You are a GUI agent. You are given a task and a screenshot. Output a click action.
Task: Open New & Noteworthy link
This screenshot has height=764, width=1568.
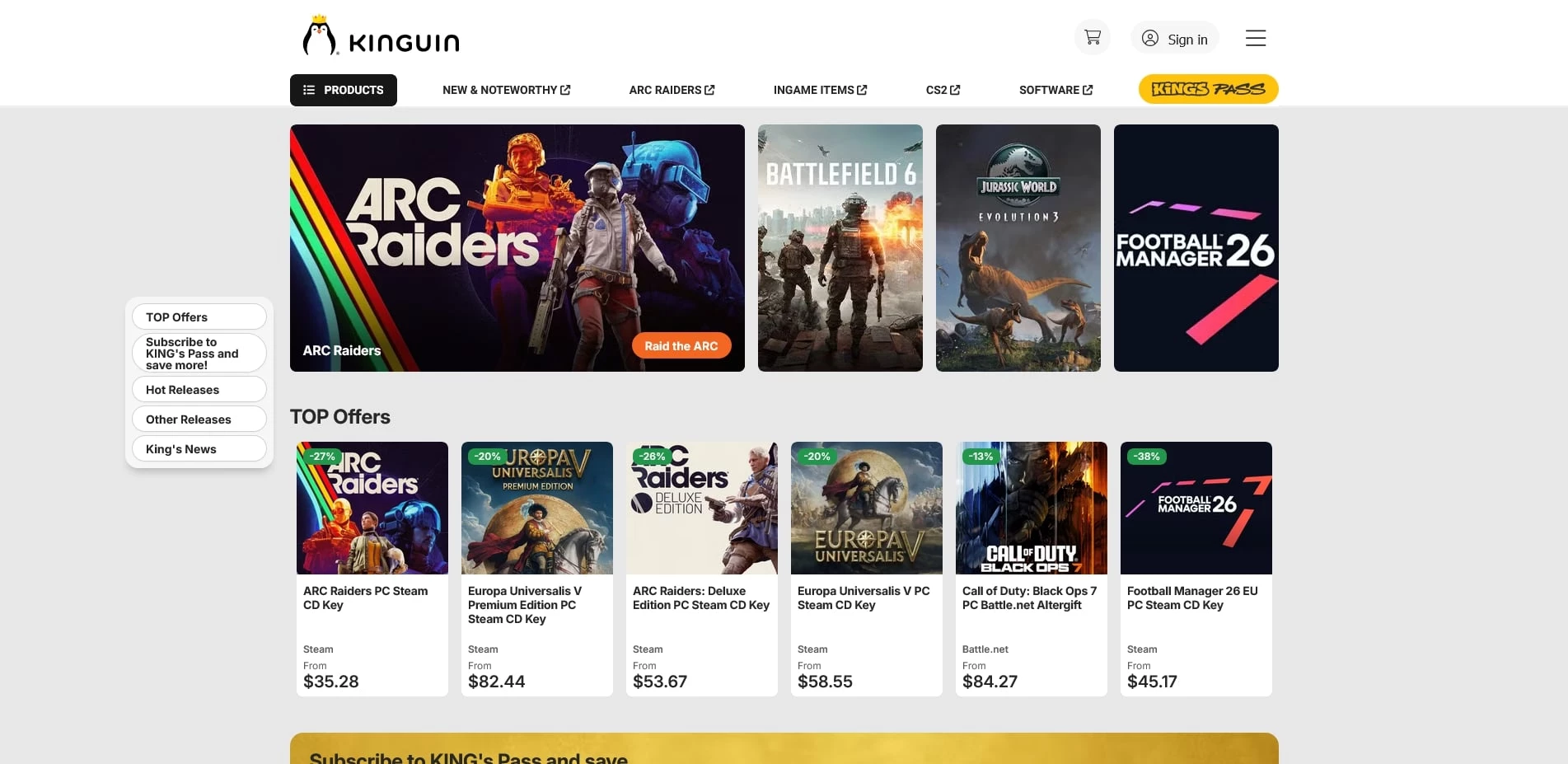506,90
